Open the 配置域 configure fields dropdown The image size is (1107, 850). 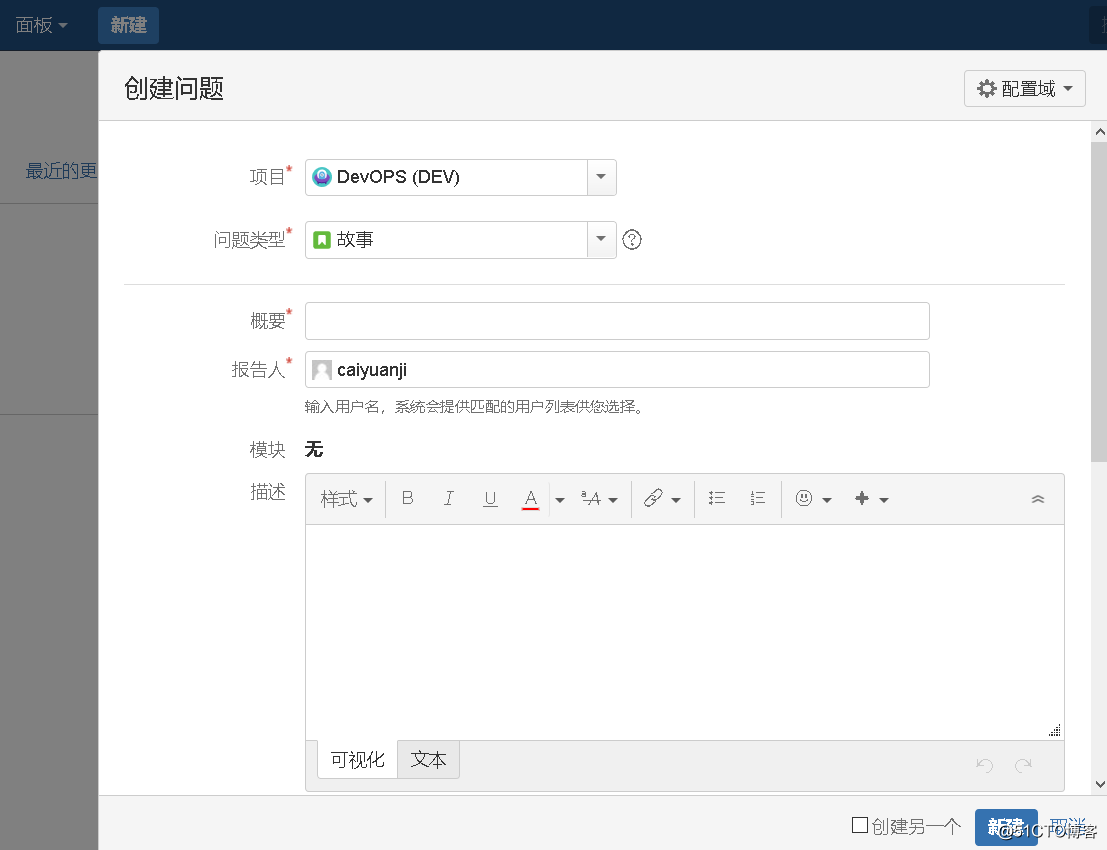1024,88
